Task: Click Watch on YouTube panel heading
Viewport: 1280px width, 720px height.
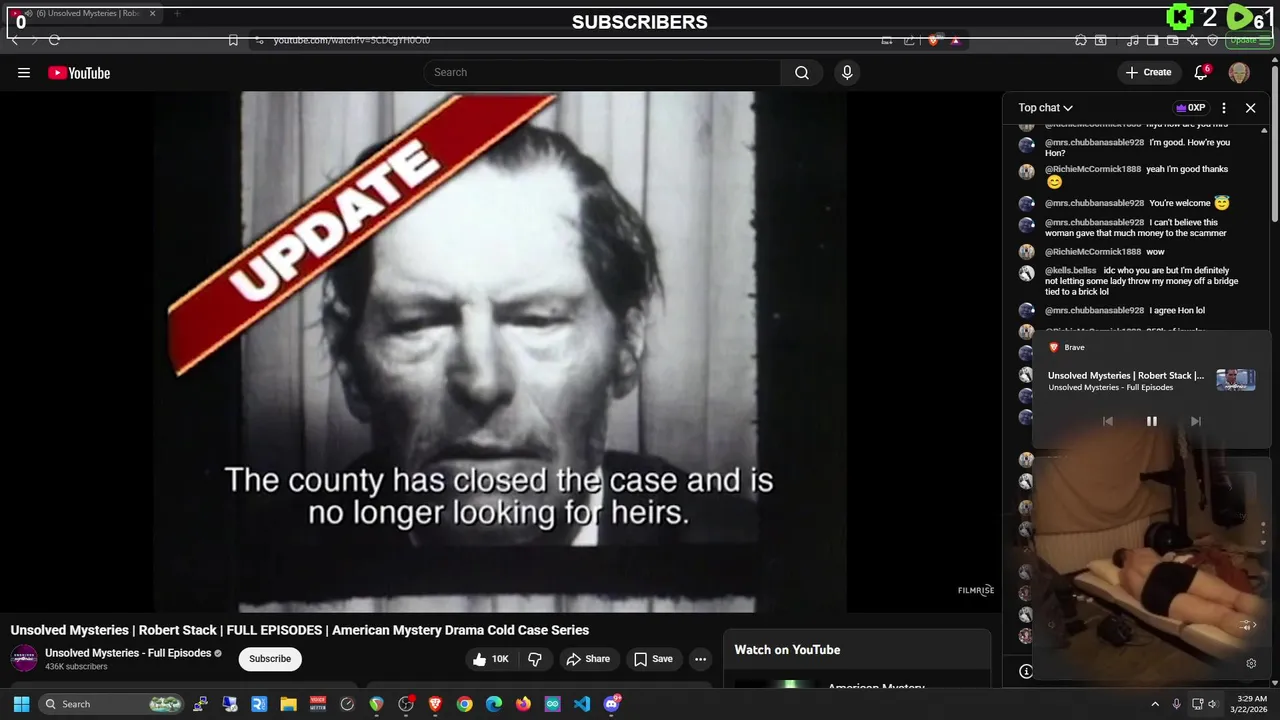Action: tap(787, 650)
